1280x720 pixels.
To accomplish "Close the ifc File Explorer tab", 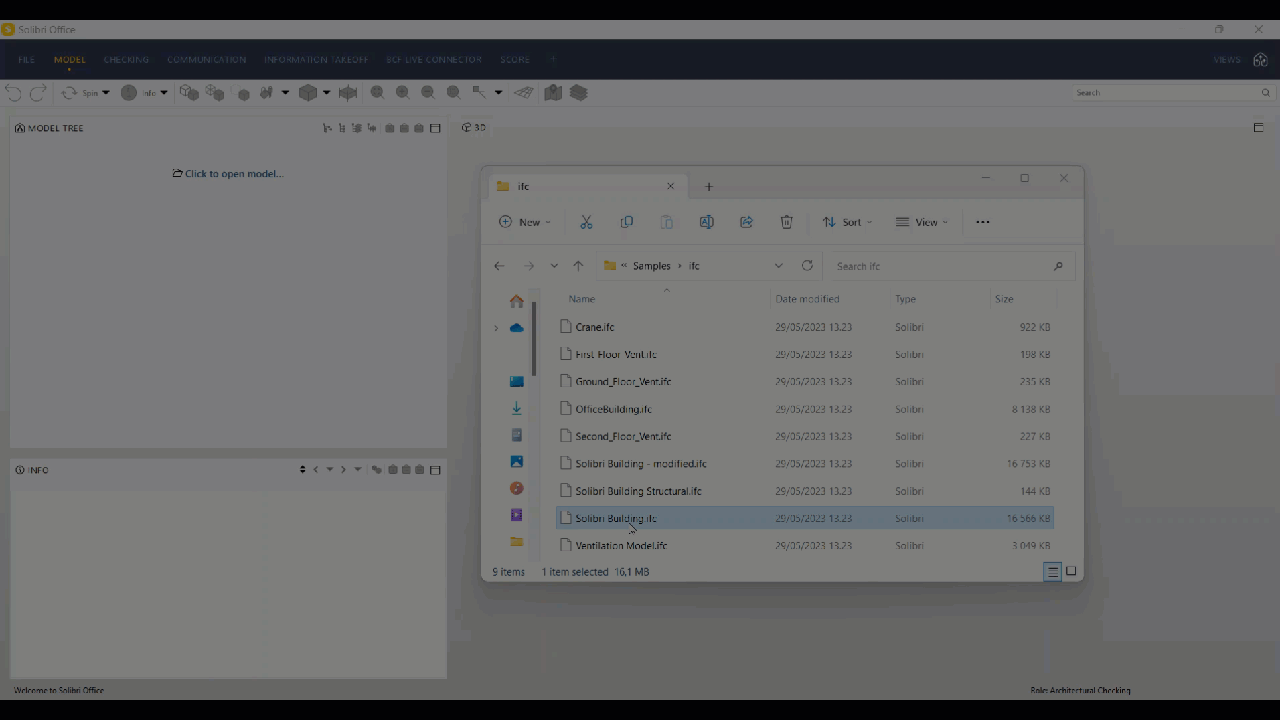I will 671,186.
